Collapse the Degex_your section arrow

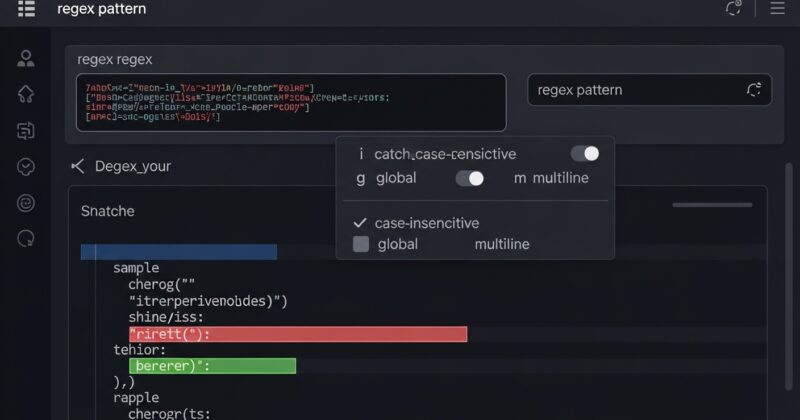pyautogui.click(x=78, y=166)
